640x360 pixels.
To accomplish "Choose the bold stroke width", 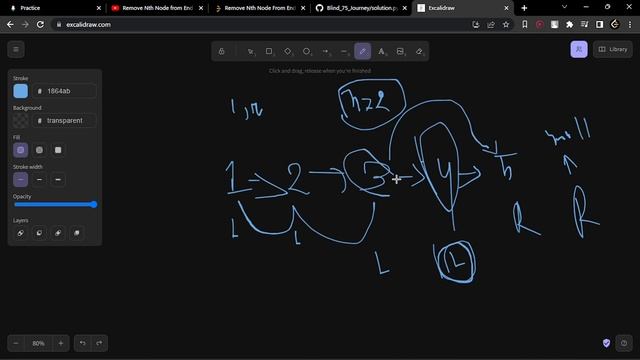I will [x=39, y=180].
